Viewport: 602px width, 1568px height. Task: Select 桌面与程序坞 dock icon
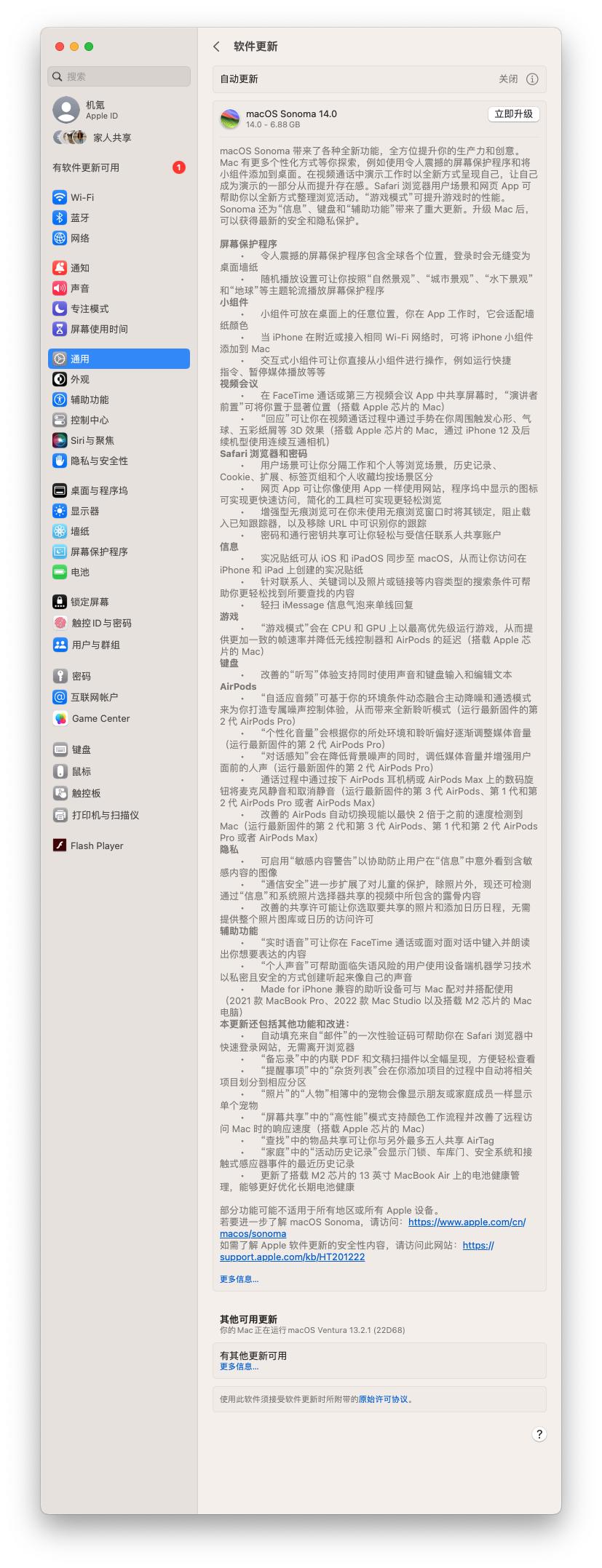pyautogui.click(x=60, y=490)
